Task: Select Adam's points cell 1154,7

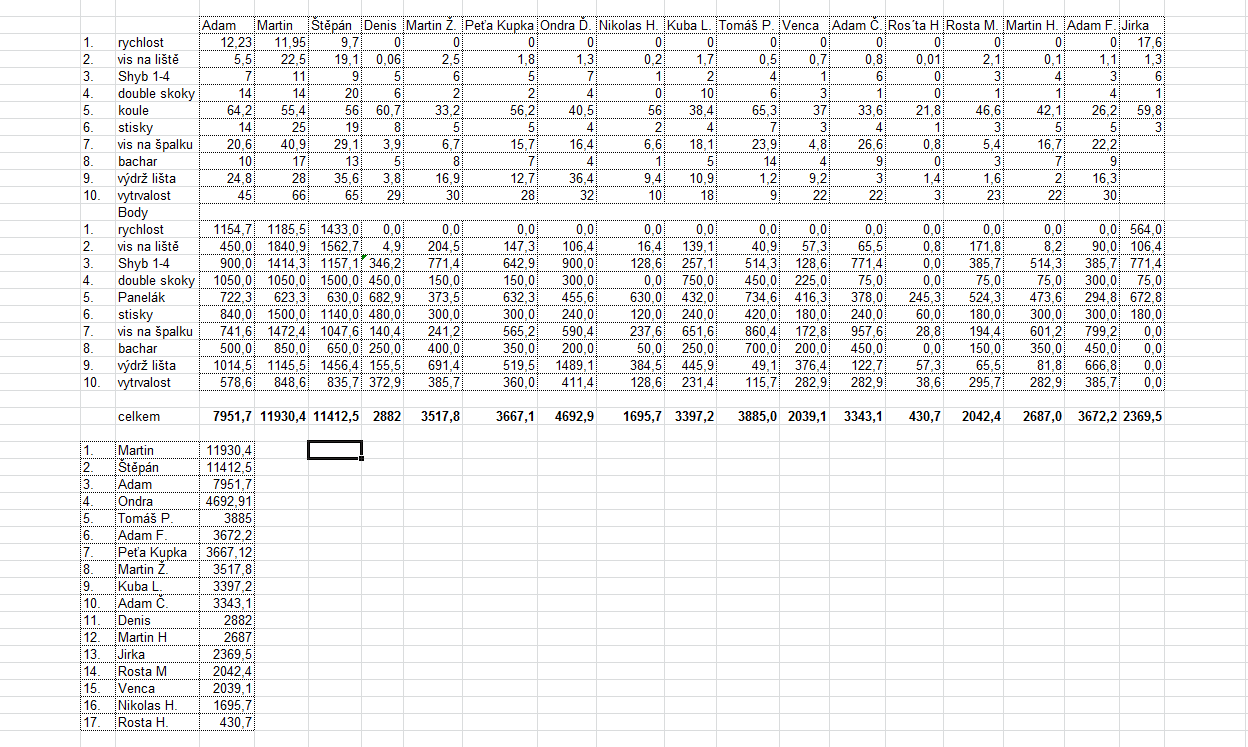Action: pyautogui.click(x=227, y=229)
